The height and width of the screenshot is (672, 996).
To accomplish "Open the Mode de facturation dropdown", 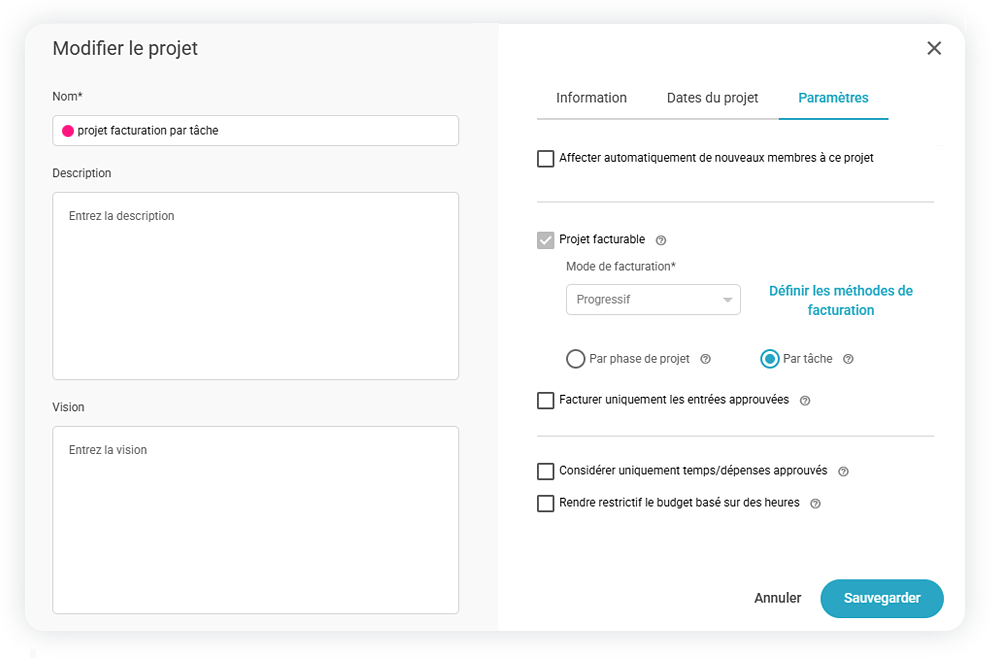I will click(653, 300).
